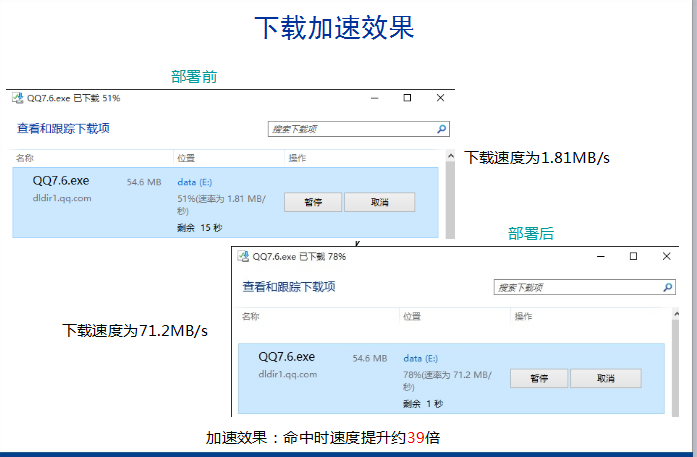Click the 操作 column header in the 78% window
Image resolution: width=697 pixels, height=457 pixels.
tap(523, 316)
